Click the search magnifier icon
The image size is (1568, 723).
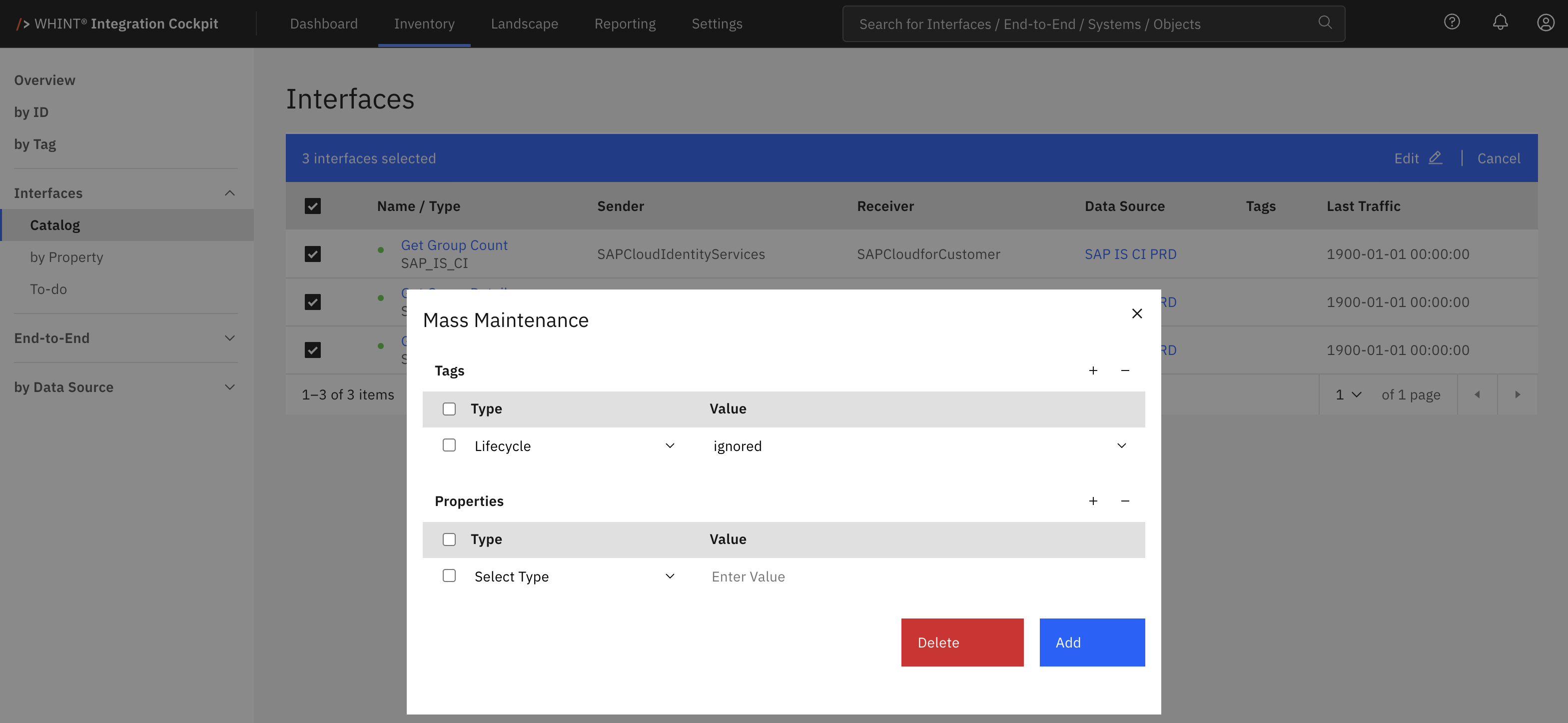(x=1325, y=22)
